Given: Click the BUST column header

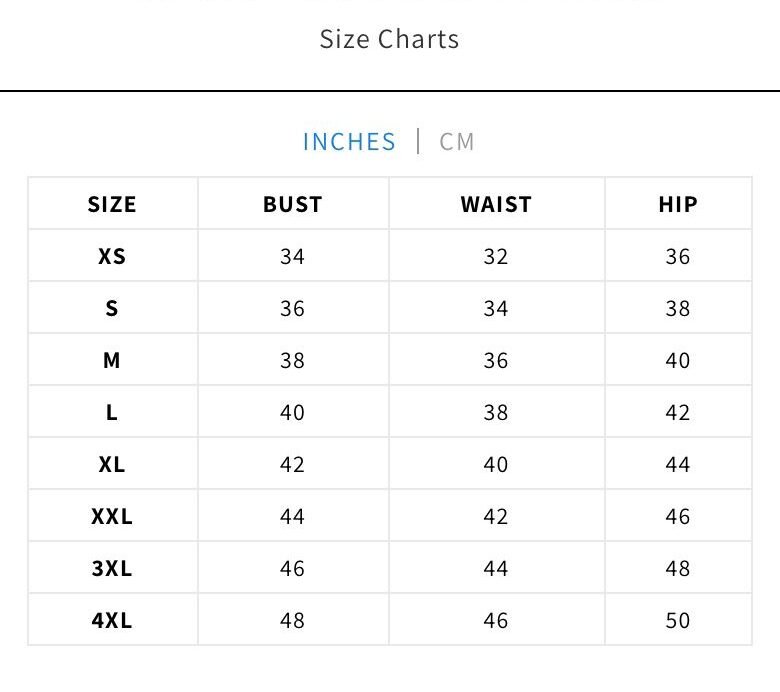Looking at the screenshot, I should [293, 205].
